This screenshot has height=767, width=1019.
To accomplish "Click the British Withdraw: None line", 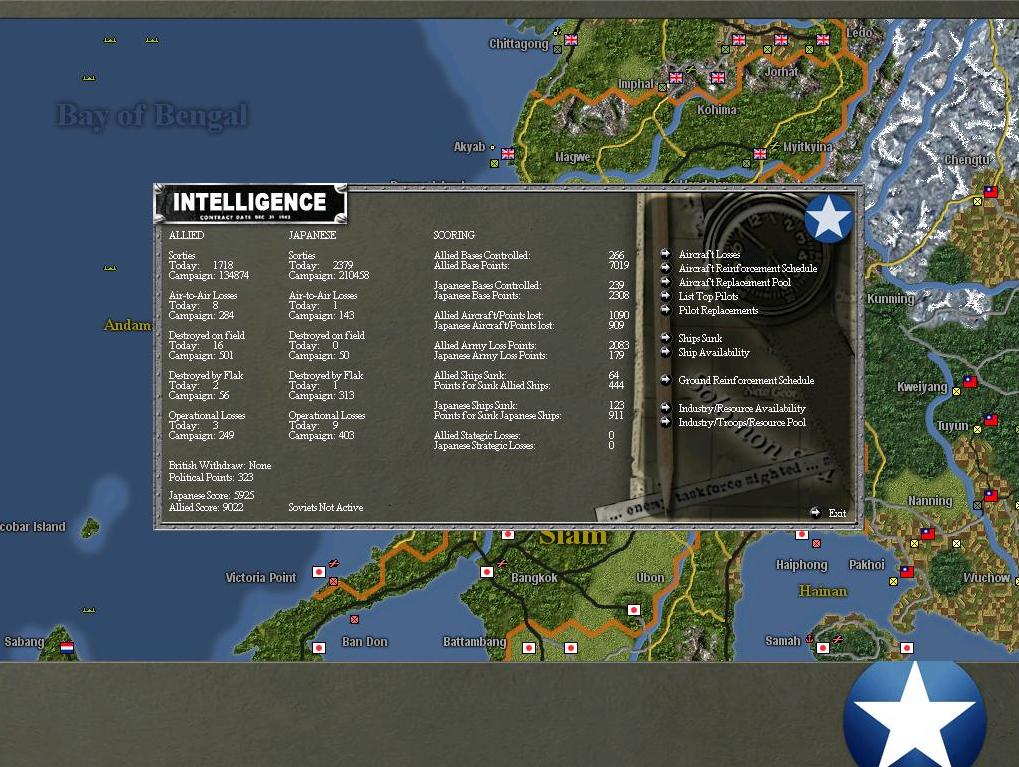I will click(220, 465).
